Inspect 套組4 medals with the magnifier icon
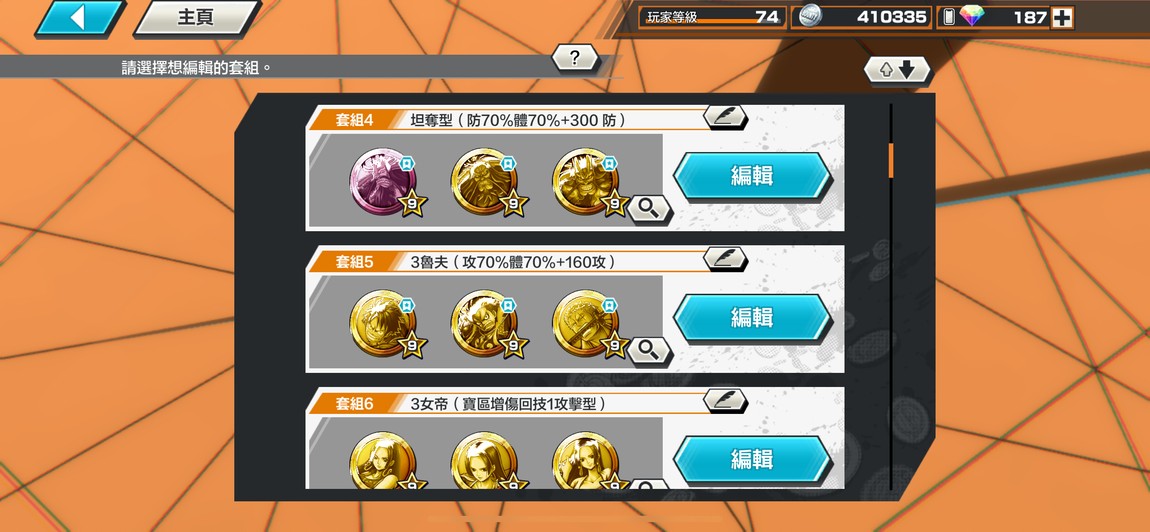1150x532 pixels. (x=650, y=210)
